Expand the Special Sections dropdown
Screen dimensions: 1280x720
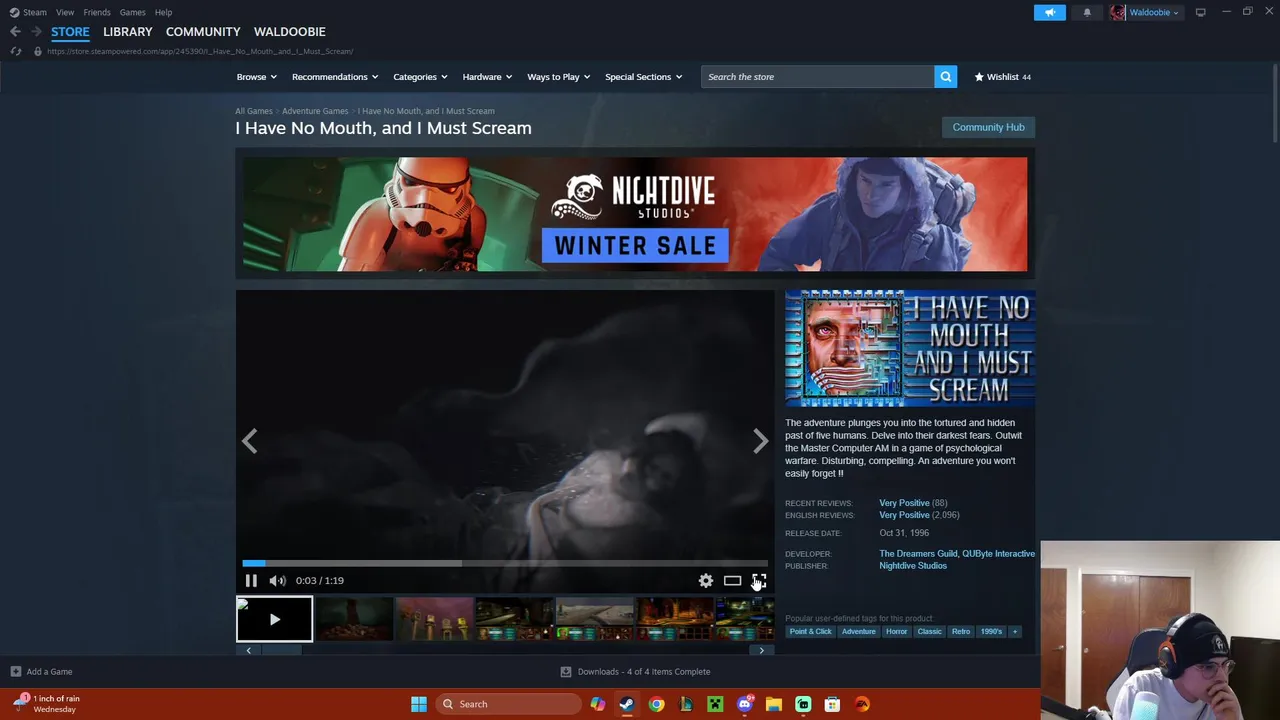click(x=643, y=77)
